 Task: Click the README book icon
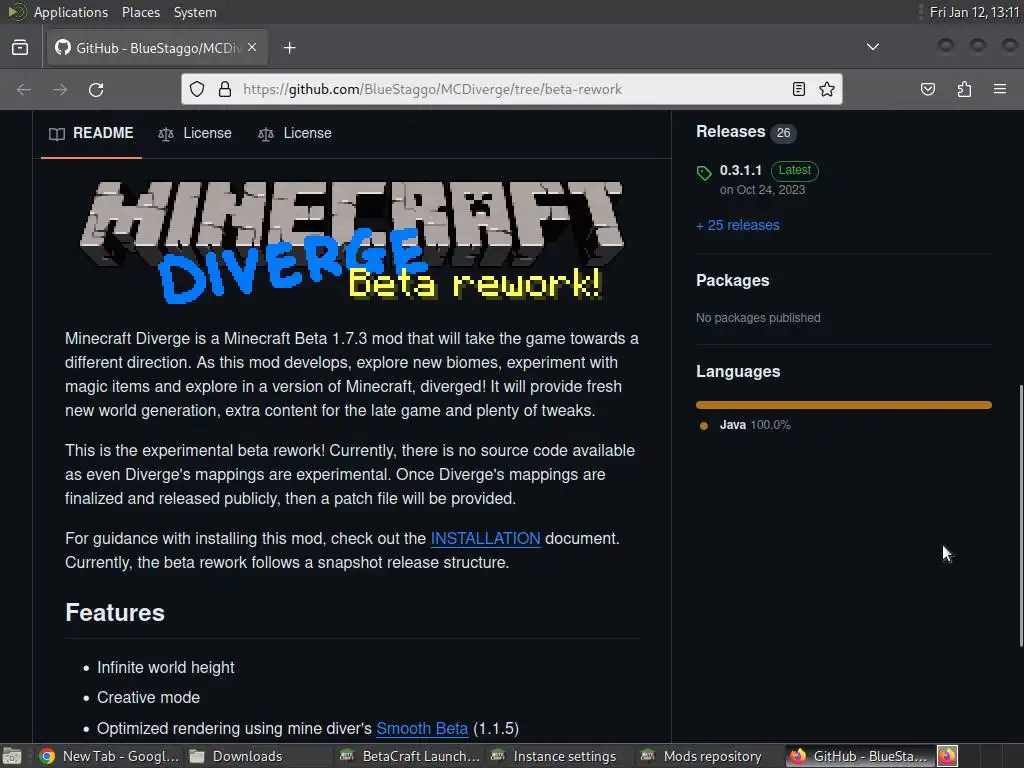click(57, 134)
